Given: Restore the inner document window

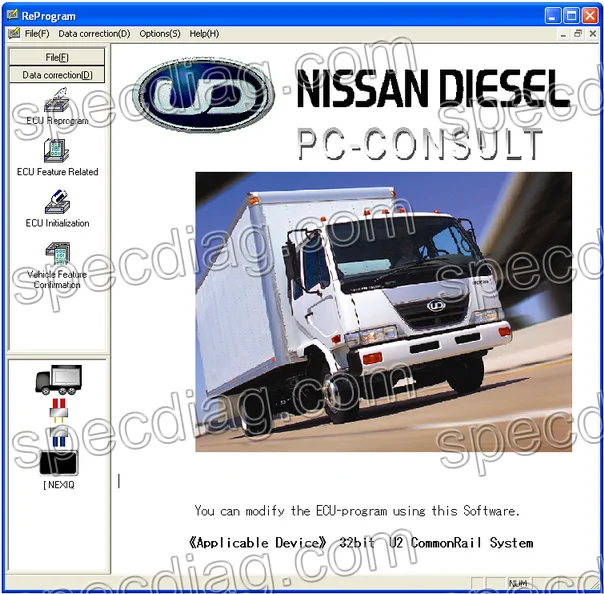Looking at the screenshot, I should [578, 34].
